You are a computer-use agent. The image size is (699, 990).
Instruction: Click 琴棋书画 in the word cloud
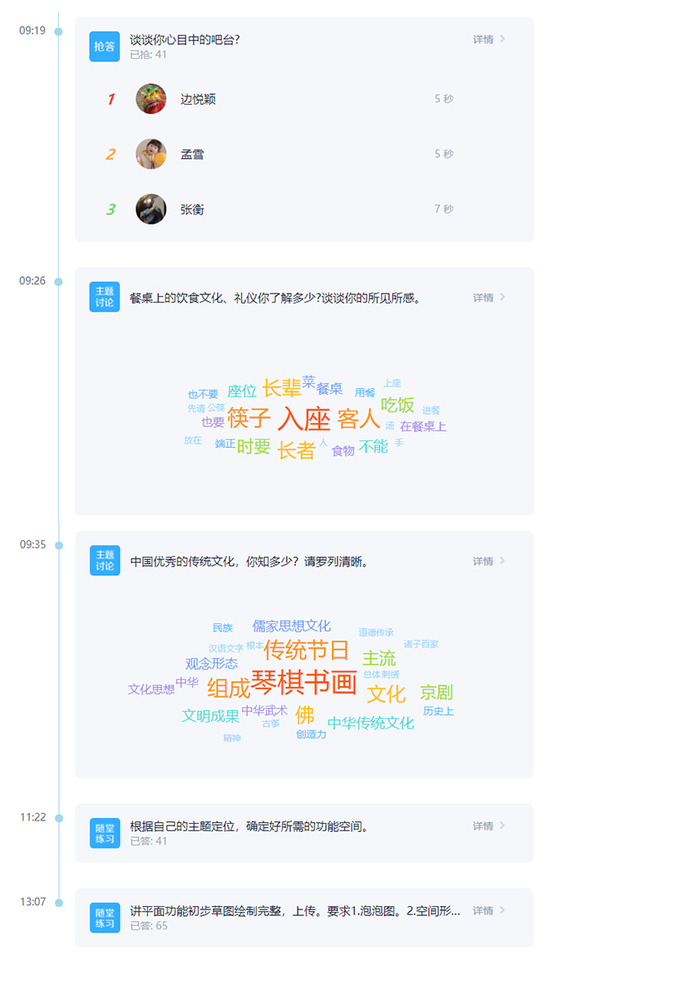coord(304,682)
